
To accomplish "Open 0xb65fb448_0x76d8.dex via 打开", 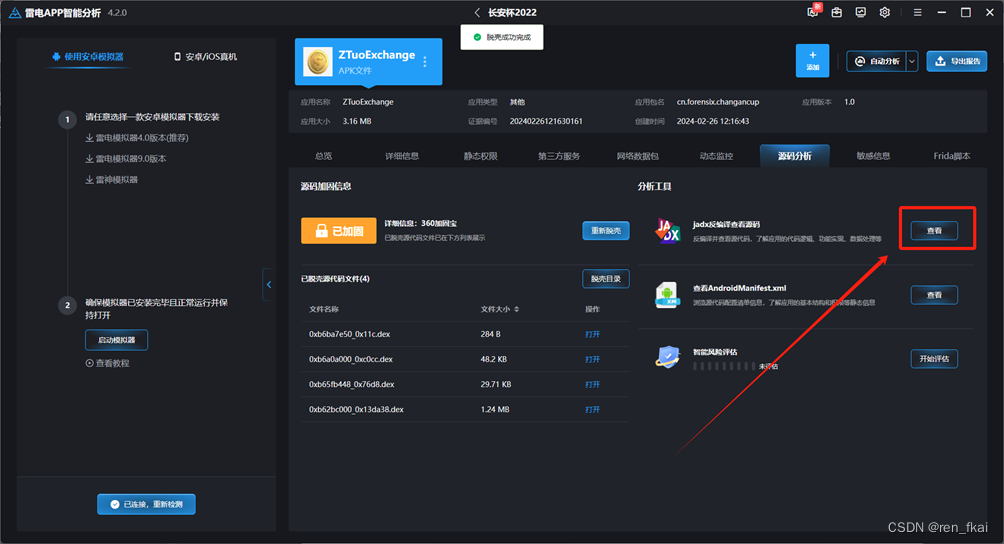I will 592,384.
